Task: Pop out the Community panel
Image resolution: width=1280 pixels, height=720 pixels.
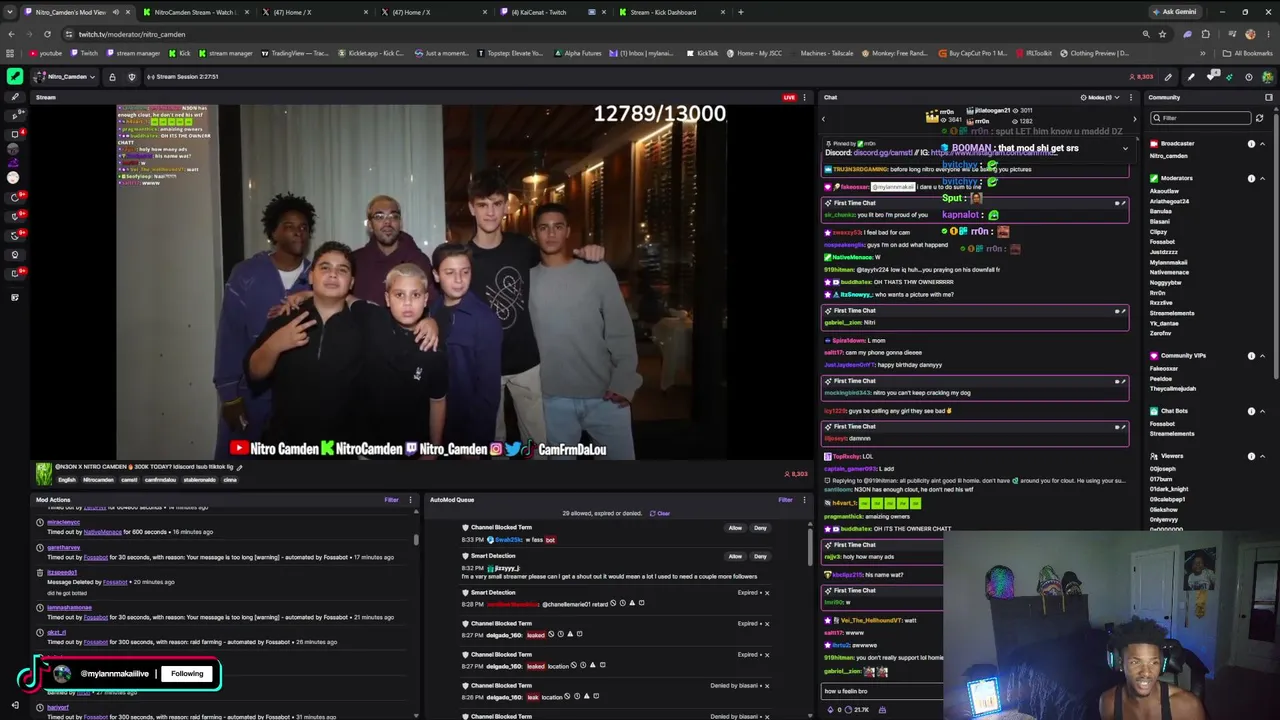Action: [x=1269, y=97]
